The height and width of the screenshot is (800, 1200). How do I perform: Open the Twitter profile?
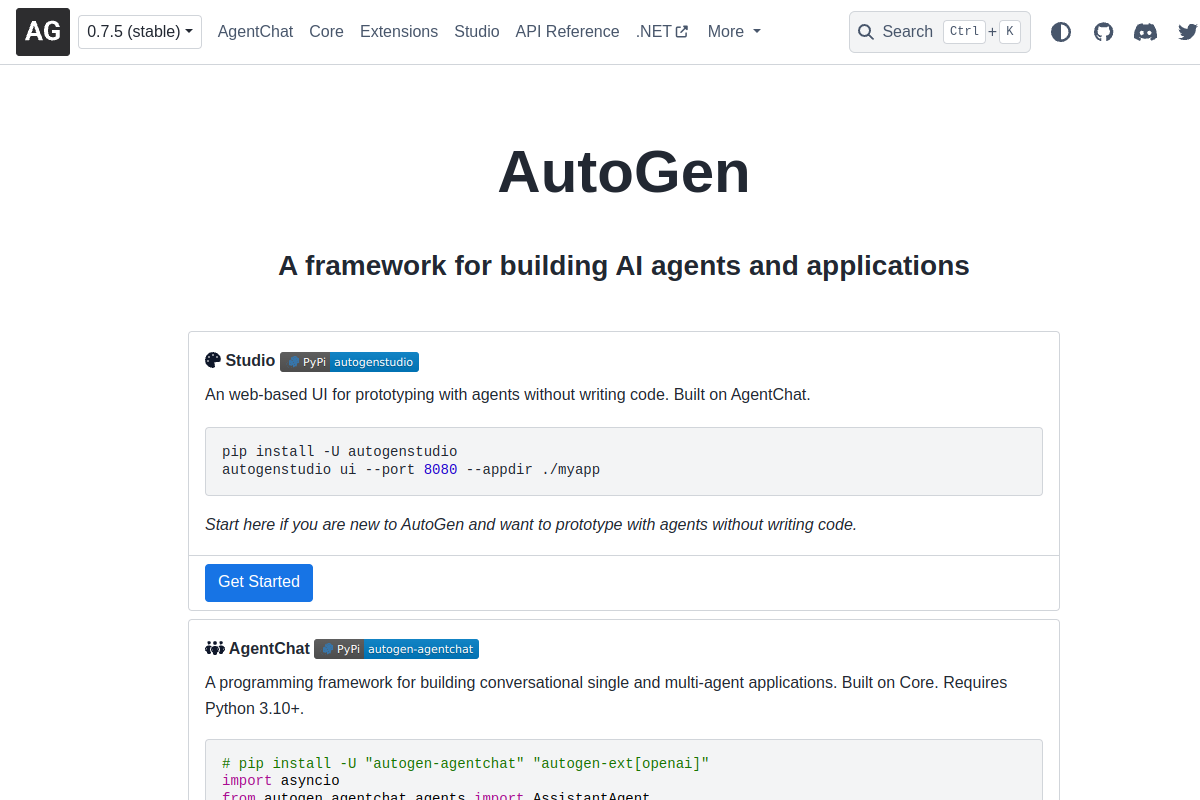tap(1188, 31)
